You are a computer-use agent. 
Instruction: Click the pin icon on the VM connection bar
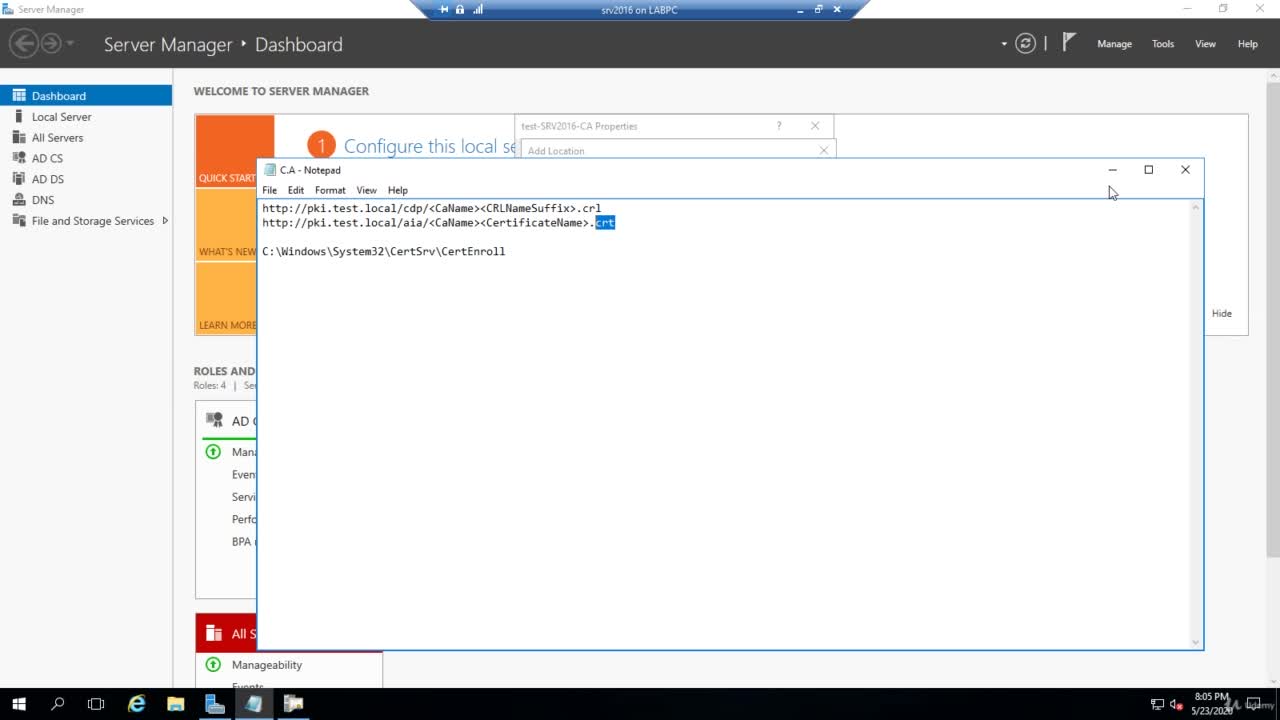(444, 9)
